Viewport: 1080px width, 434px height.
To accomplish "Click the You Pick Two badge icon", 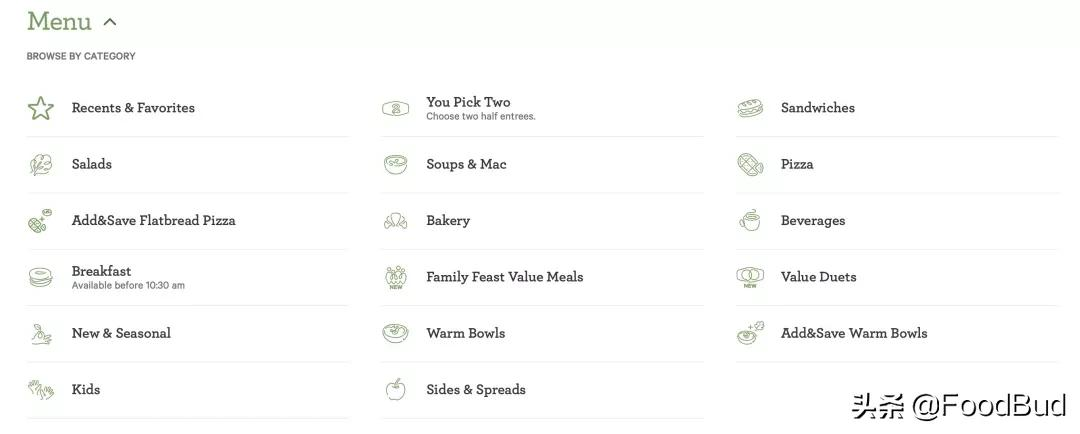I will (395, 108).
